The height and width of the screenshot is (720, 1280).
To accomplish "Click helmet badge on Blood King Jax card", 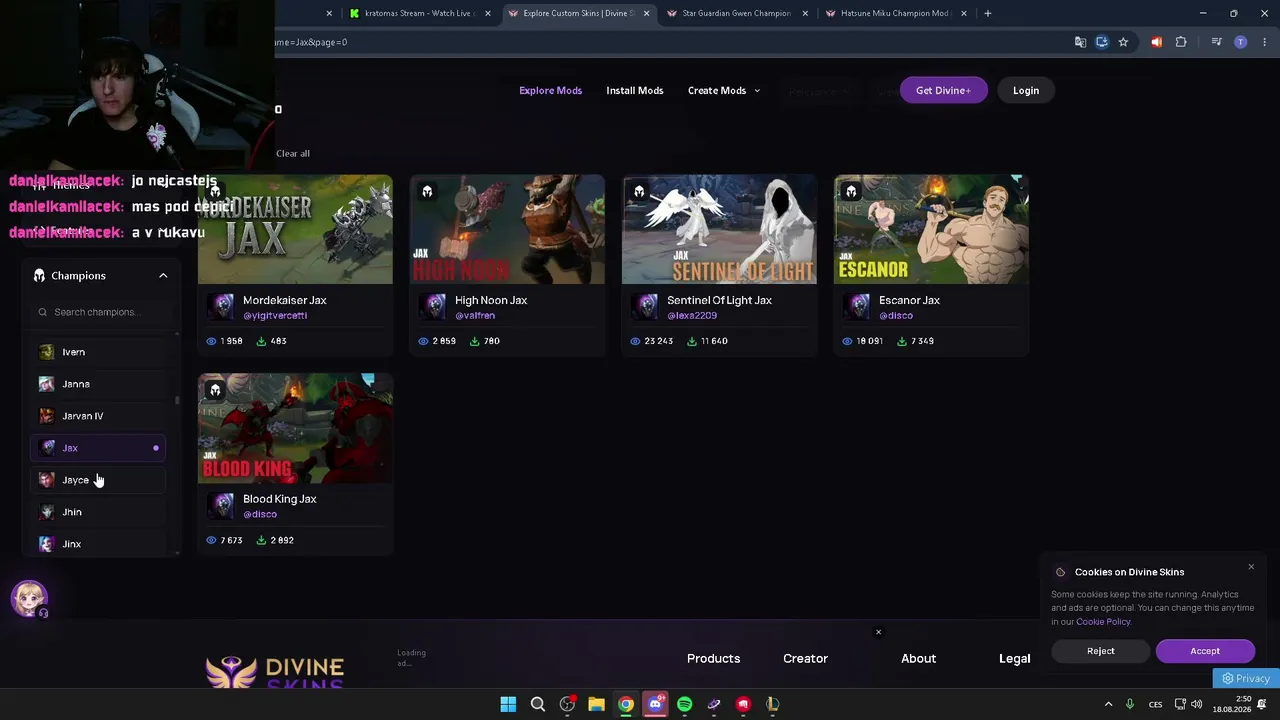I will [x=215, y=391].
